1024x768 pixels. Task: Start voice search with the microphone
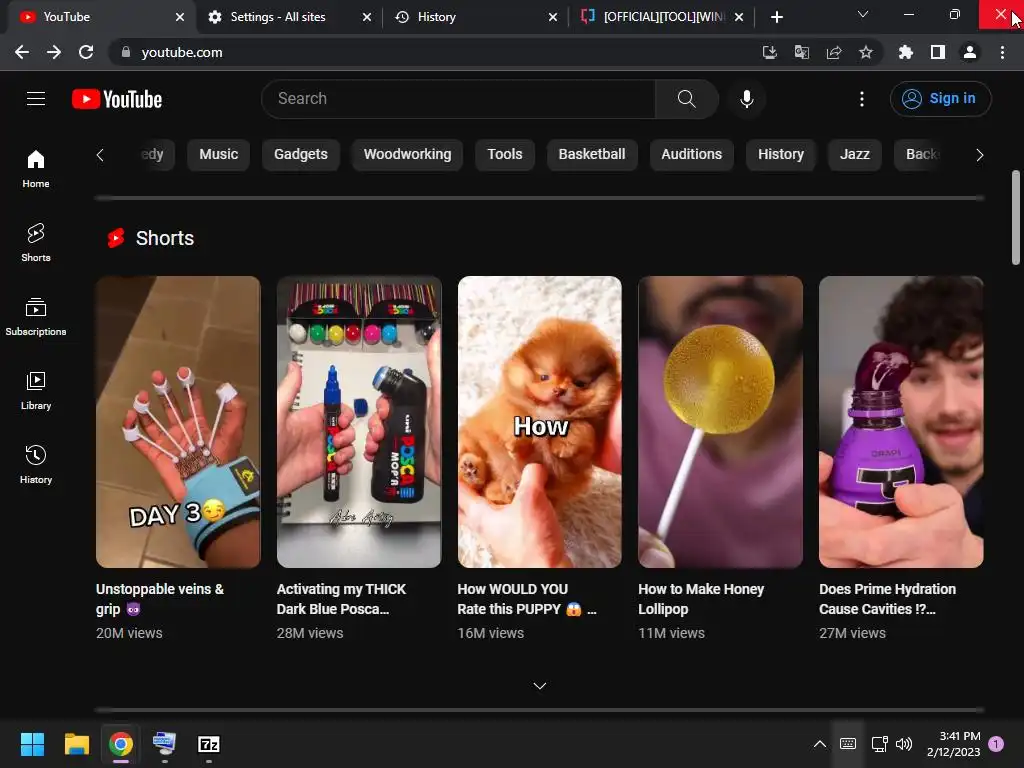tap(746, 99)
